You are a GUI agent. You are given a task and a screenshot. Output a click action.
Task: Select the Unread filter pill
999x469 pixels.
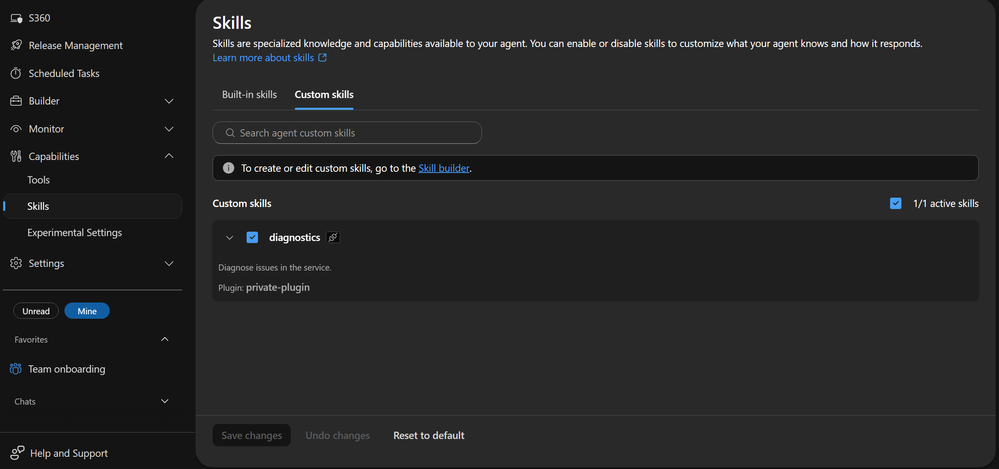coord(36,311)
